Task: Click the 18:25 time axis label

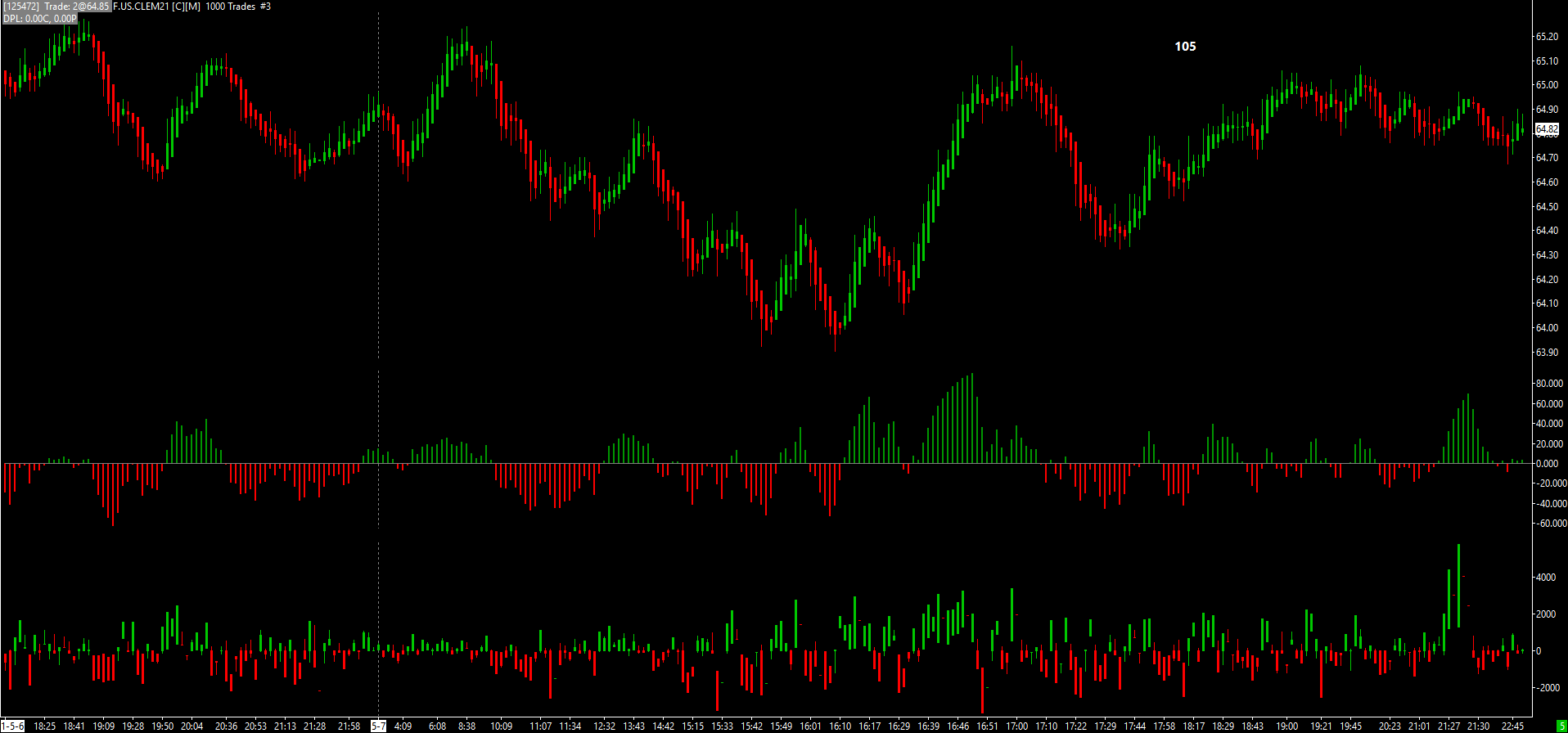Action: 44,726
